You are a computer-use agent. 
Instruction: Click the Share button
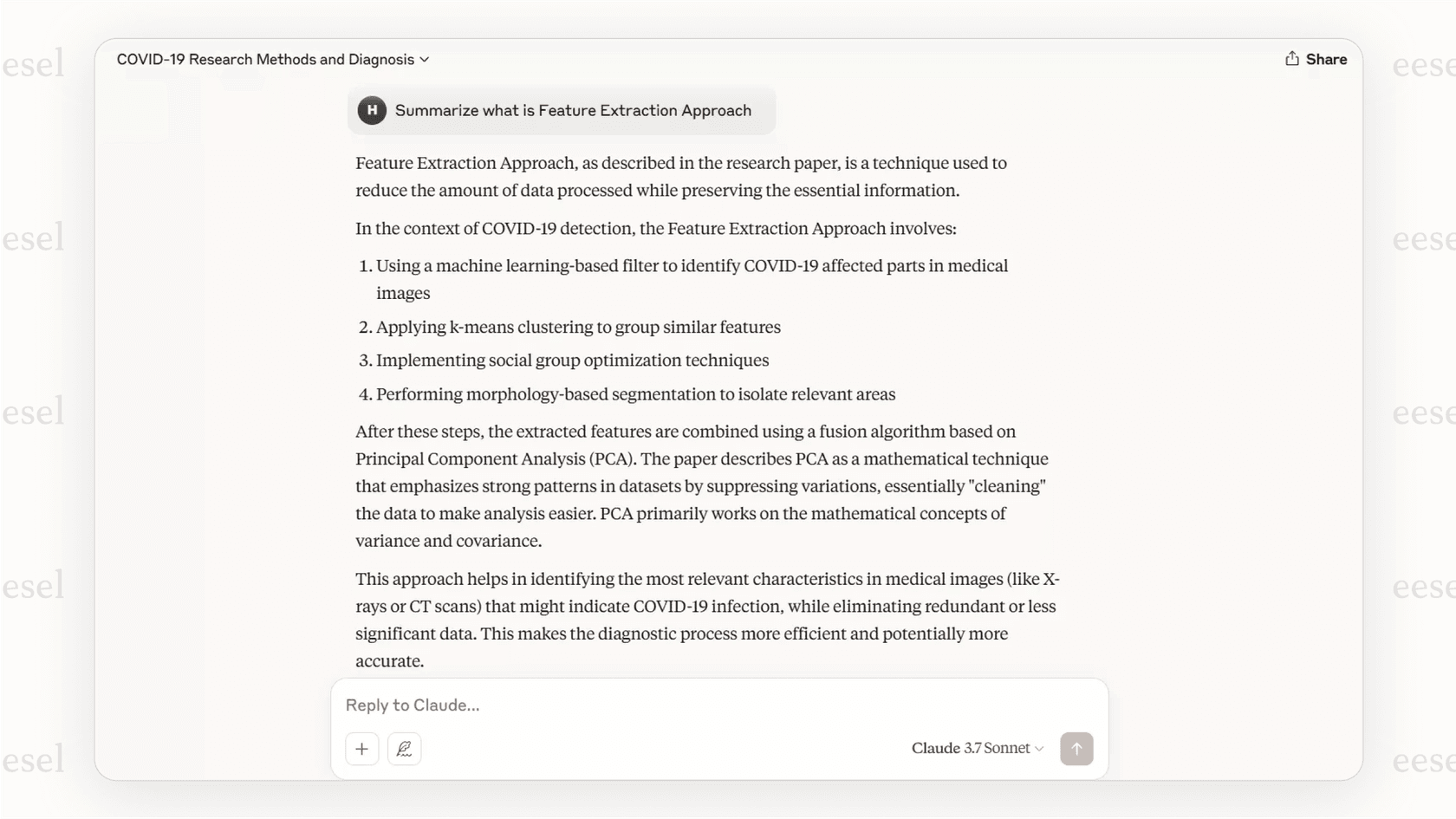click(x=1316, y=59)
